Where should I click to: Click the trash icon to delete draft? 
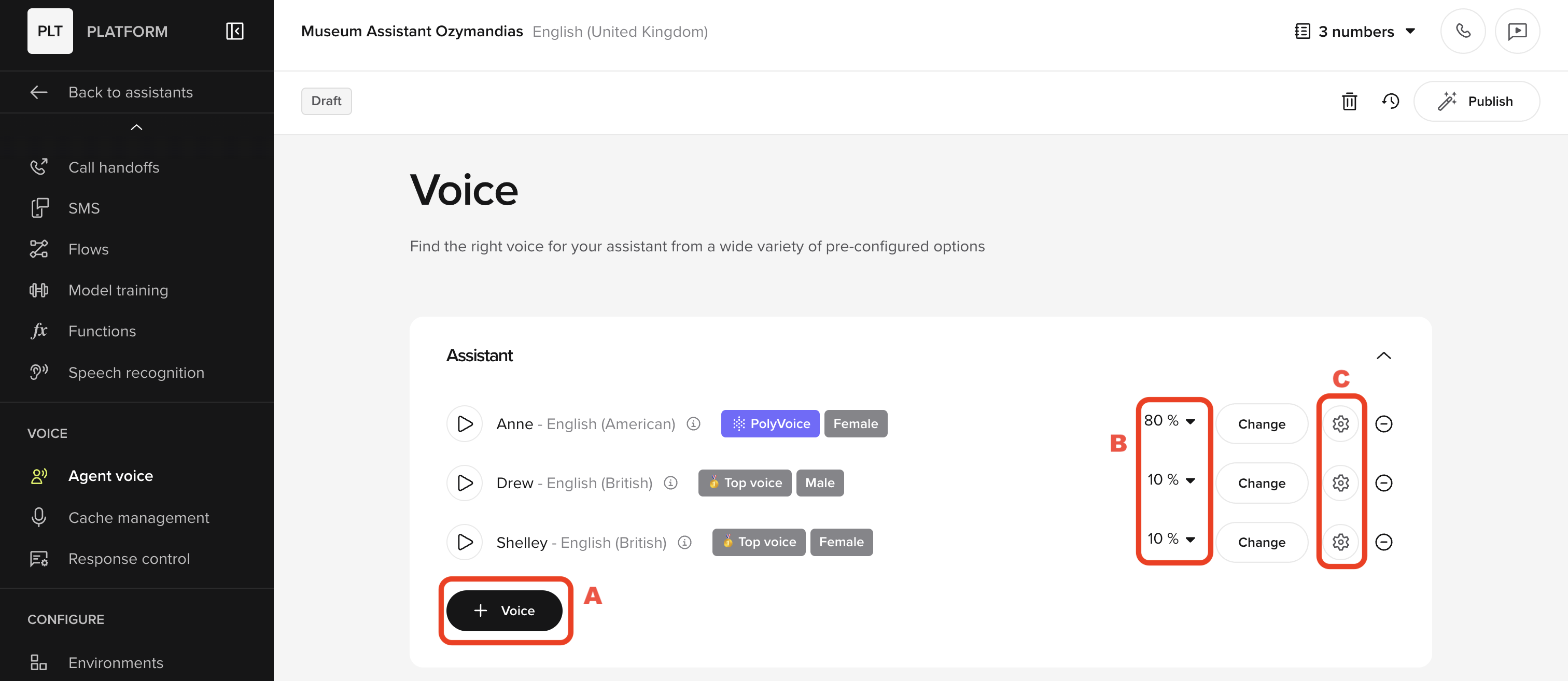pyautogui.click(x=1350, y=101)
